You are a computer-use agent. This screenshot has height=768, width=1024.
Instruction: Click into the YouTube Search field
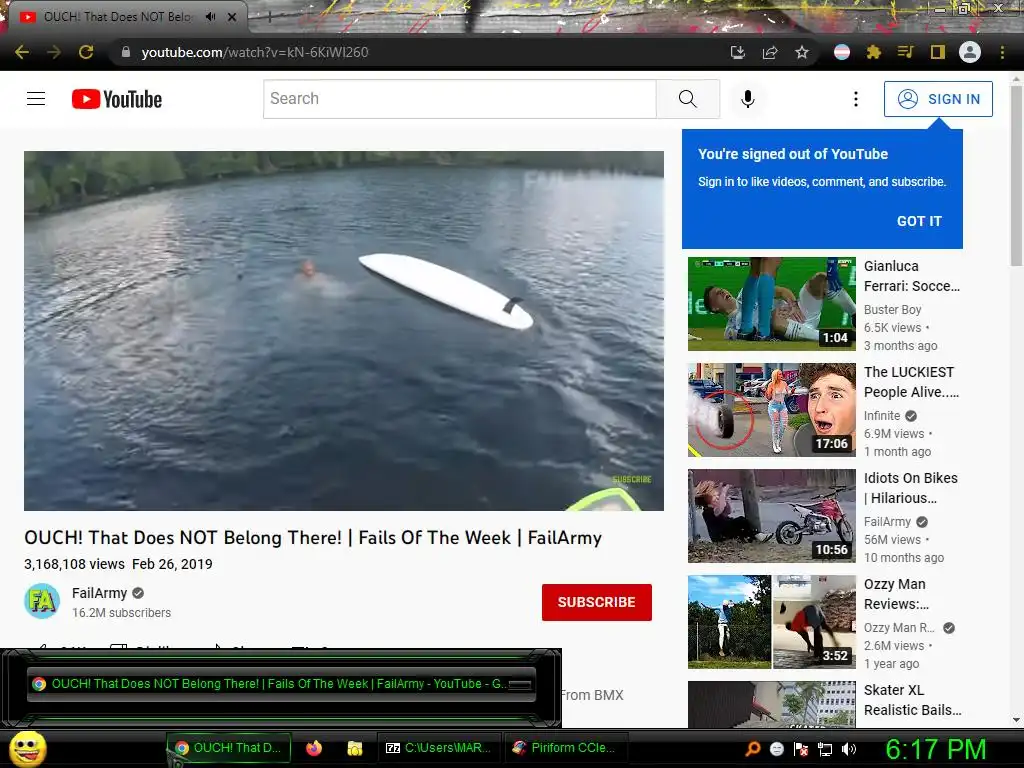pyautogui.click(x=460, y=99)
